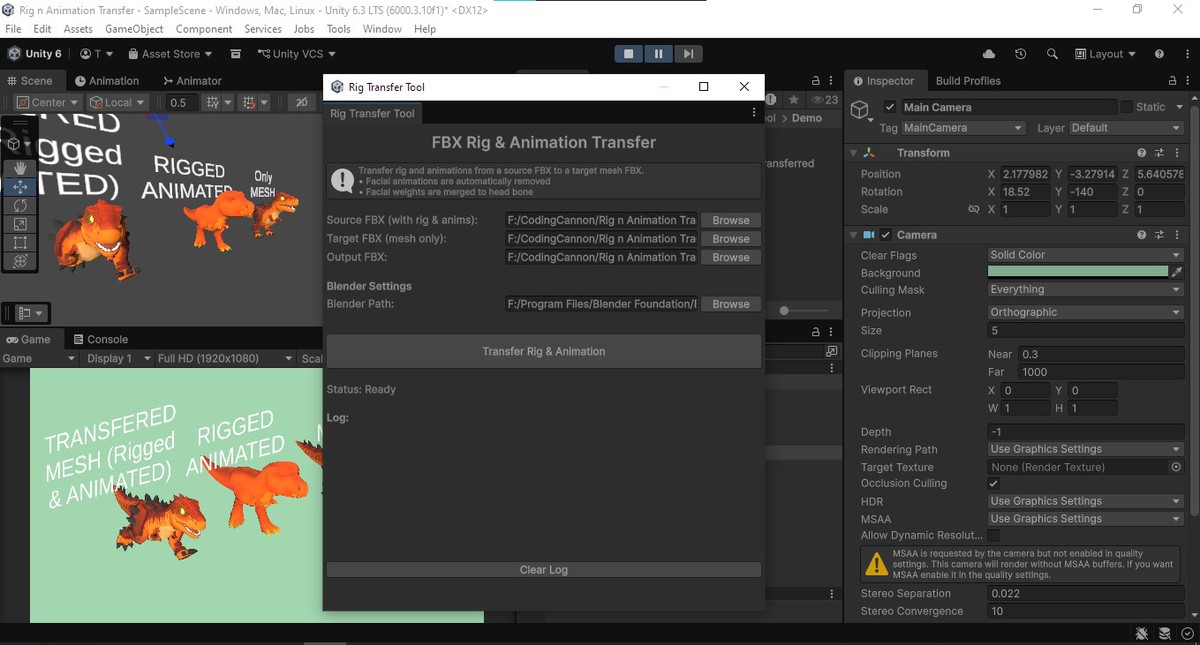Enable Allow Dynamic Resolution checkbox
Image resolution: width=1200 pixels, height=645 pixels.
coord(993,536)
